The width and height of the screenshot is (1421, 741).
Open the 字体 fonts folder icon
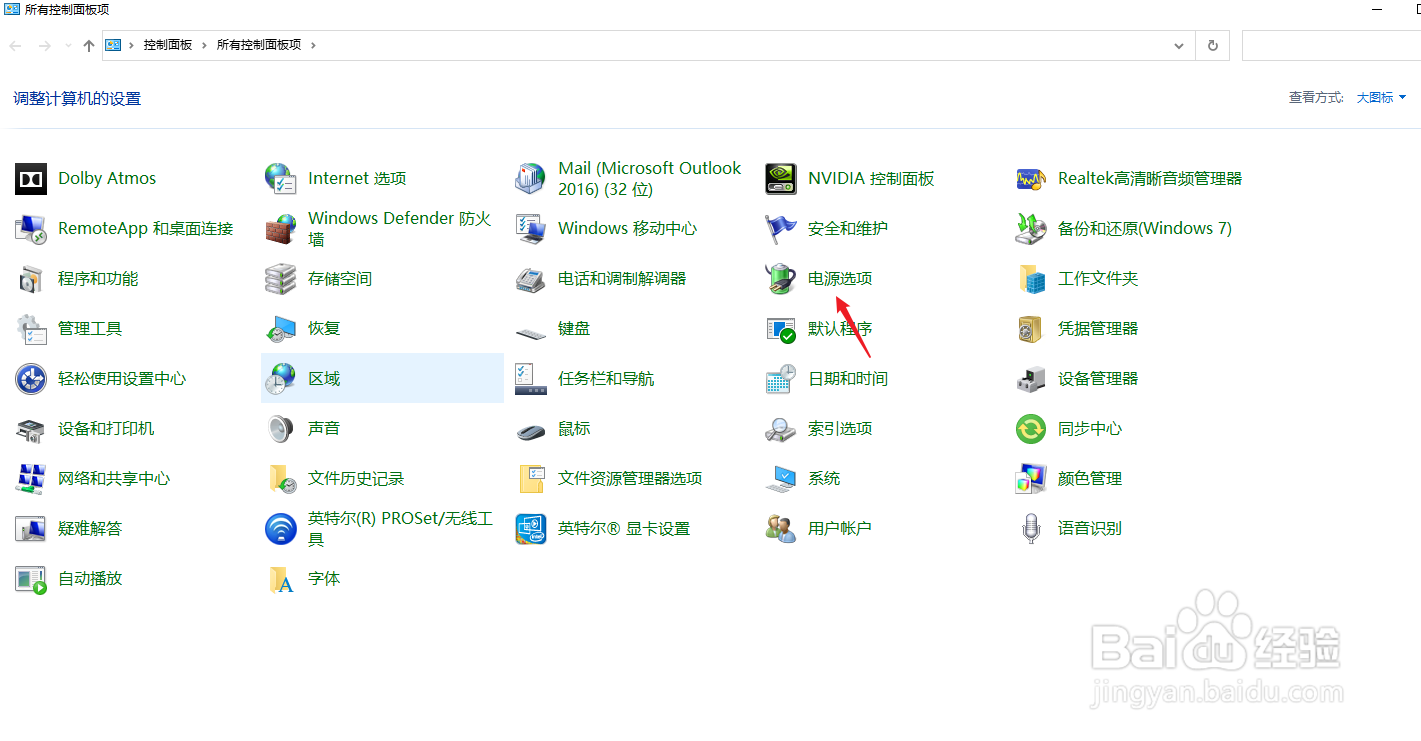pos(281,579)
